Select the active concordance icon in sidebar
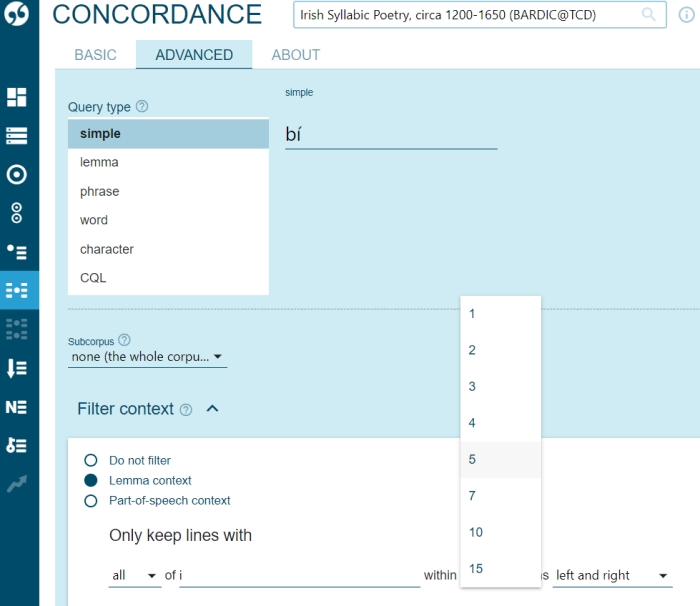The image size is (700, 606). (17, 290)
